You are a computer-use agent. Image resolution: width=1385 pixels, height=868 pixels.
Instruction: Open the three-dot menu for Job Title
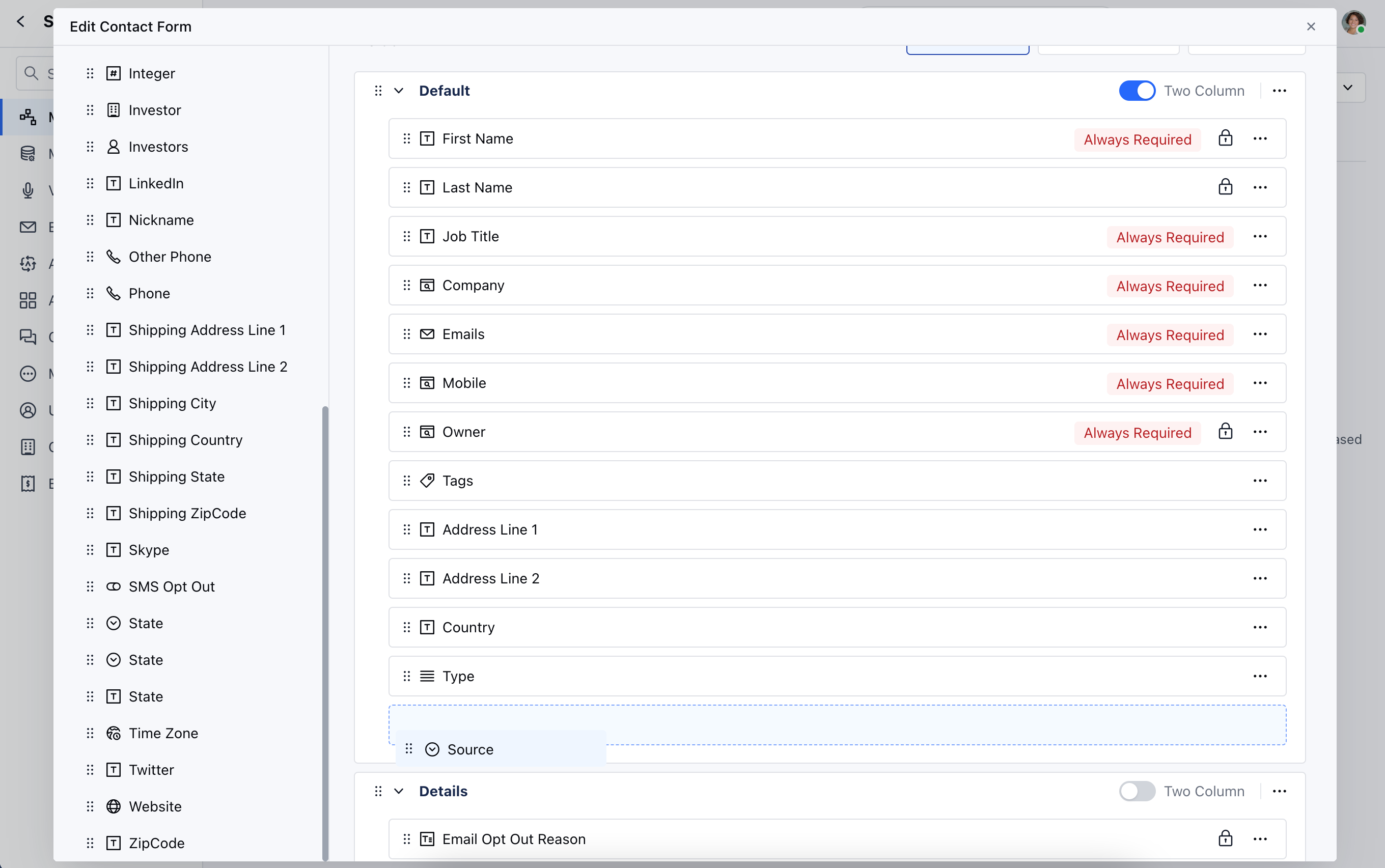click(x=1260, y=237)
